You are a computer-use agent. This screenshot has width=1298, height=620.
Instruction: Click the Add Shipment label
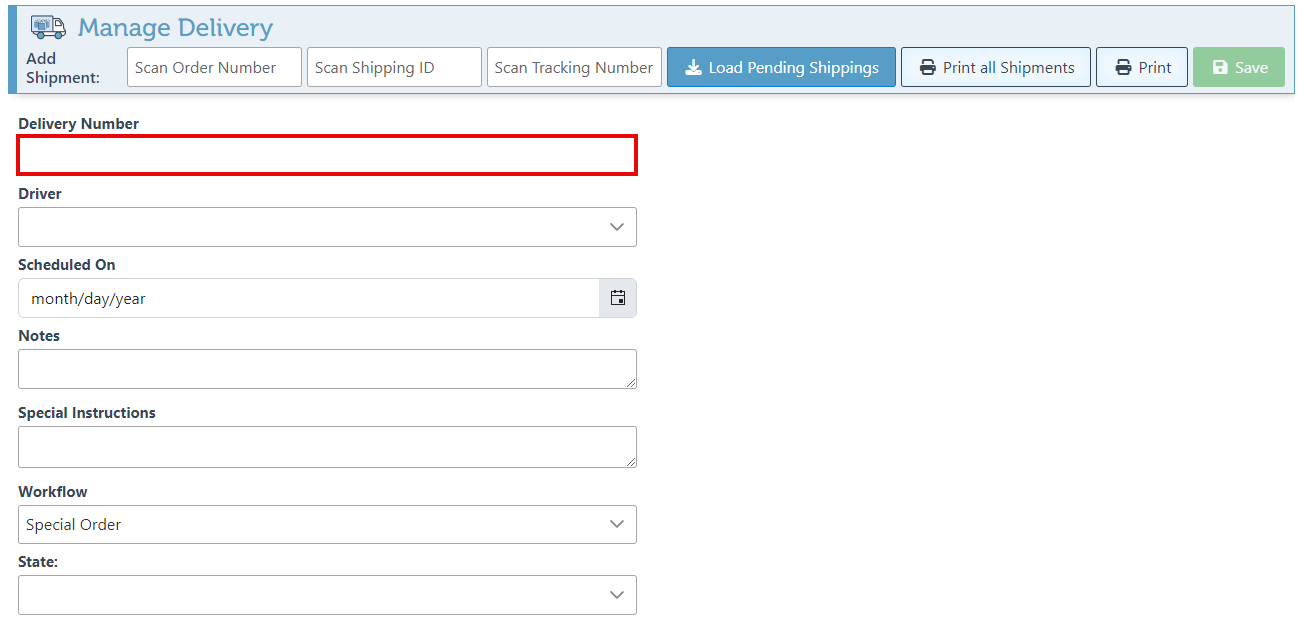click(x=62, y=68)
